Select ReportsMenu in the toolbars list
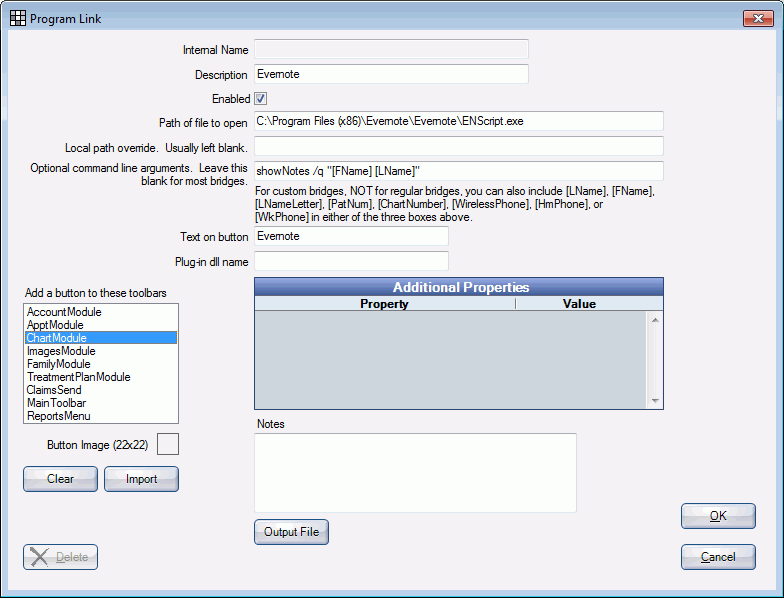 [100, 416]
